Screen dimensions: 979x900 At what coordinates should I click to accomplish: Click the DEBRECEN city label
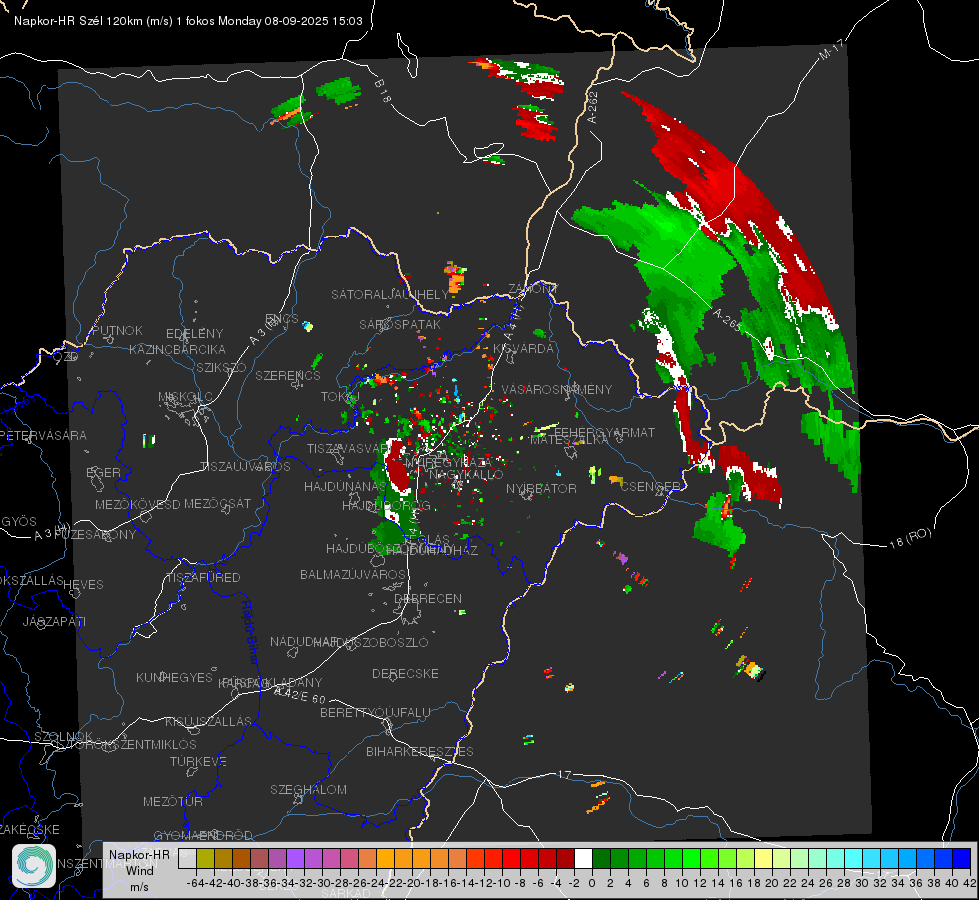click(428, 598)
